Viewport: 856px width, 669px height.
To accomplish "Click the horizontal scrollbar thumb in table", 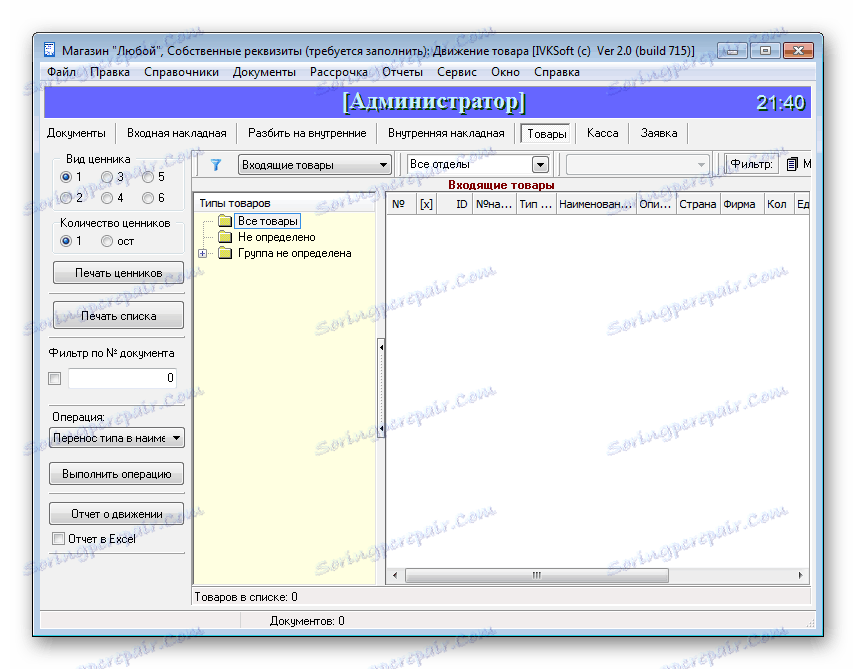I will [x=537, y=575].
